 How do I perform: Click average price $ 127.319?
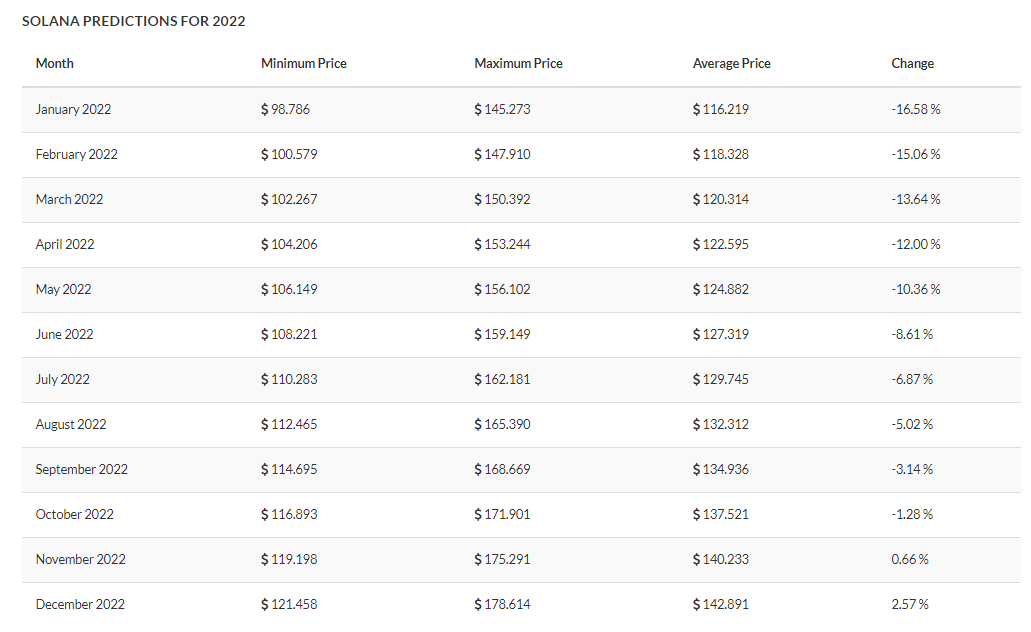tap(721, 334)
